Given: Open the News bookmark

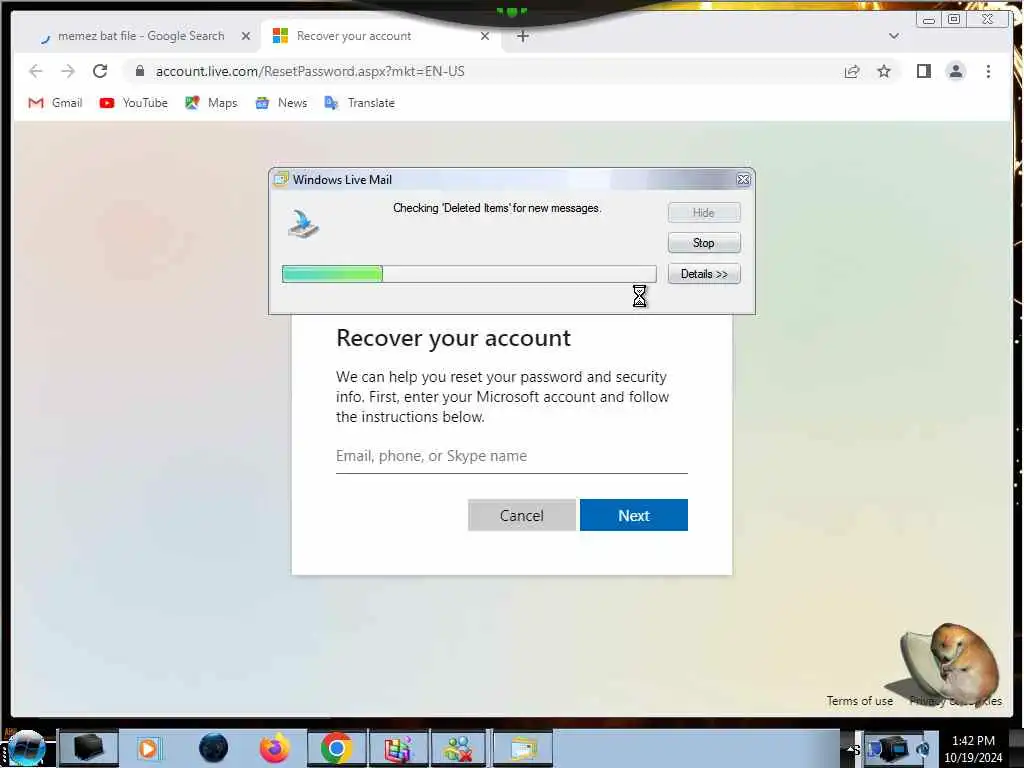Looking at the screenshot, I should click(x=281, y=103).
